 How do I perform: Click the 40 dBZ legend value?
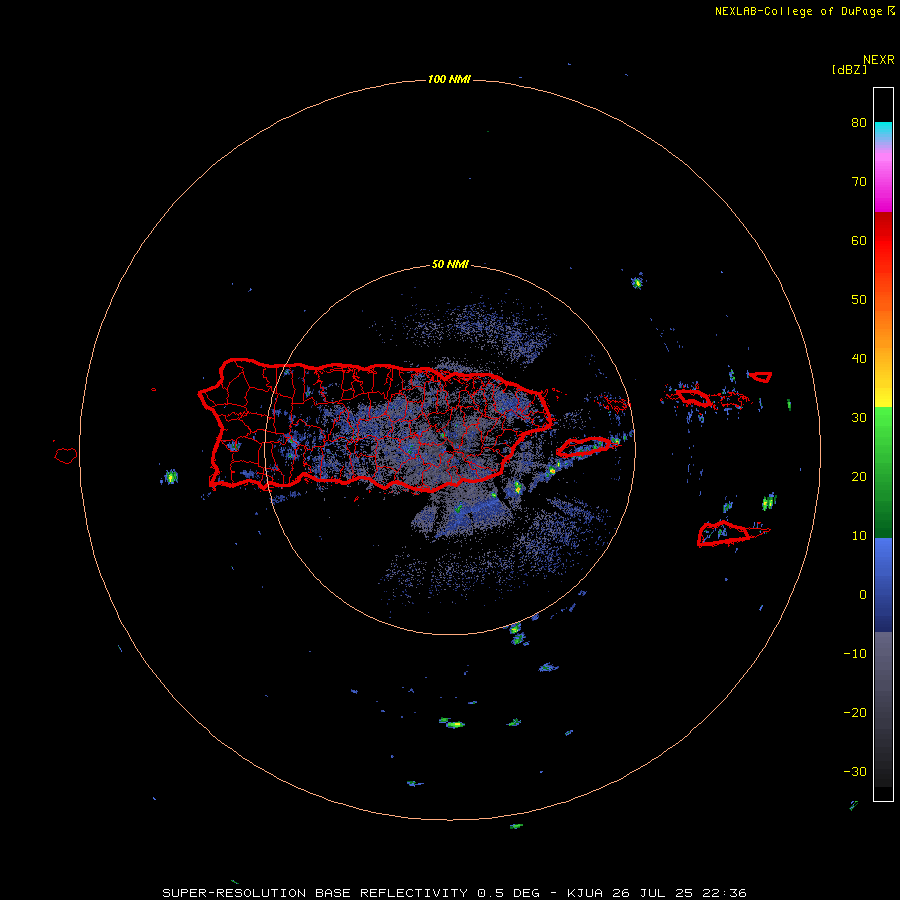(x=859, y=359)
